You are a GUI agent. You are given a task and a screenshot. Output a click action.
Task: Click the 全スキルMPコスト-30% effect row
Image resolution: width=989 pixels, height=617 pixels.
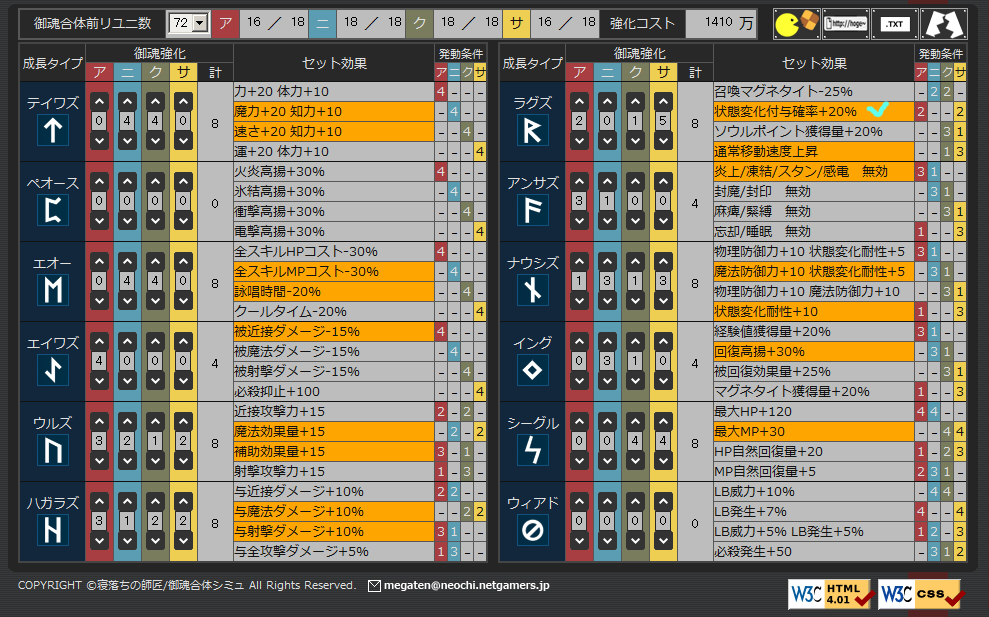(x=334, y=271)
